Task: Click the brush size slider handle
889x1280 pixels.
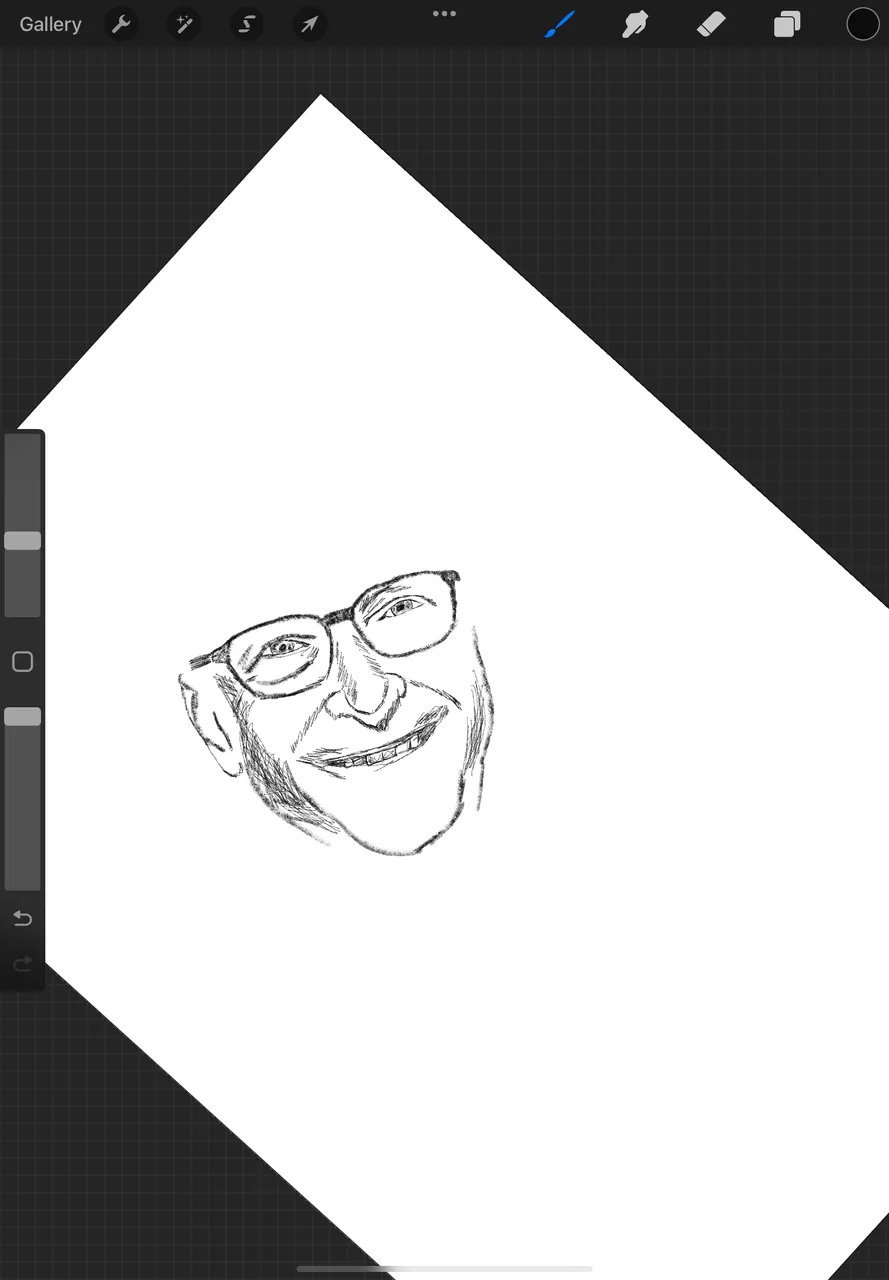Action: click(22, 541)
